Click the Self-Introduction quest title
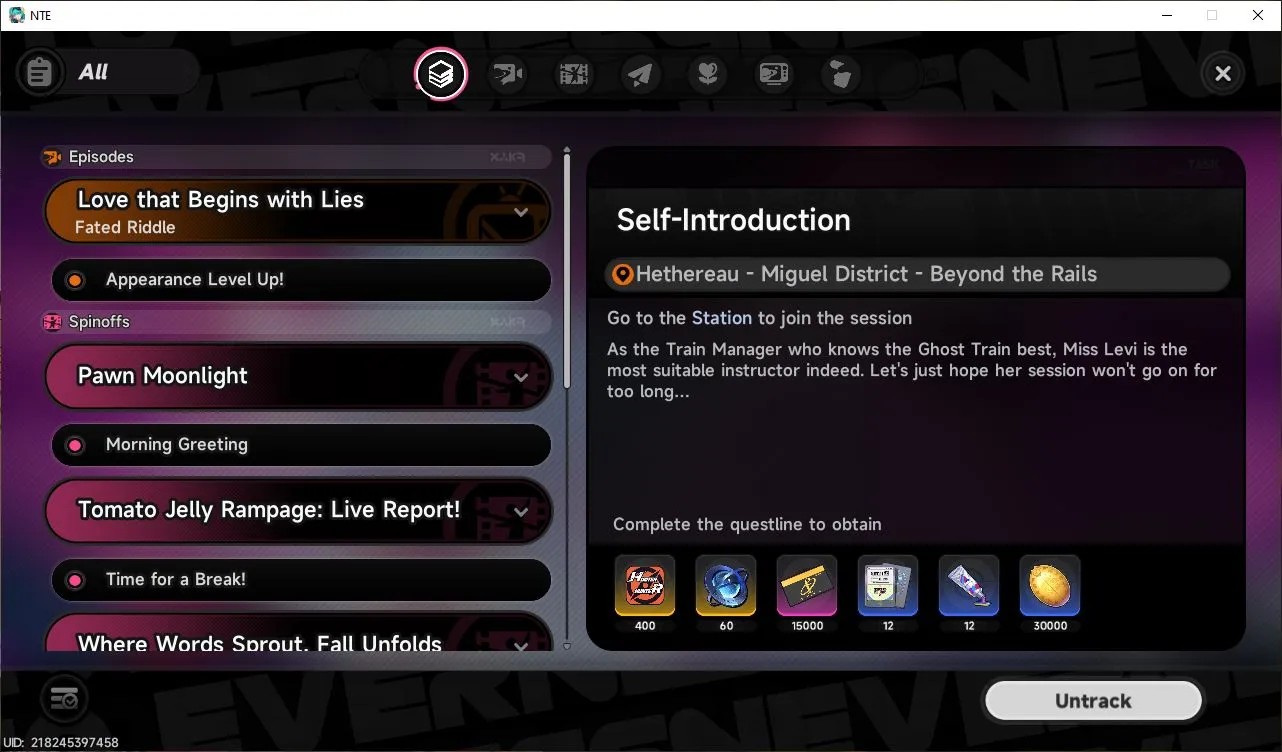This screenshot has width=1282, height=752. point(733,220)
